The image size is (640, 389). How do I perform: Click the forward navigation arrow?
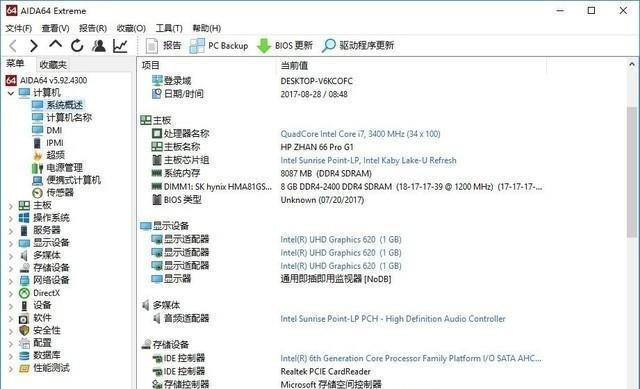coord(34,46)
